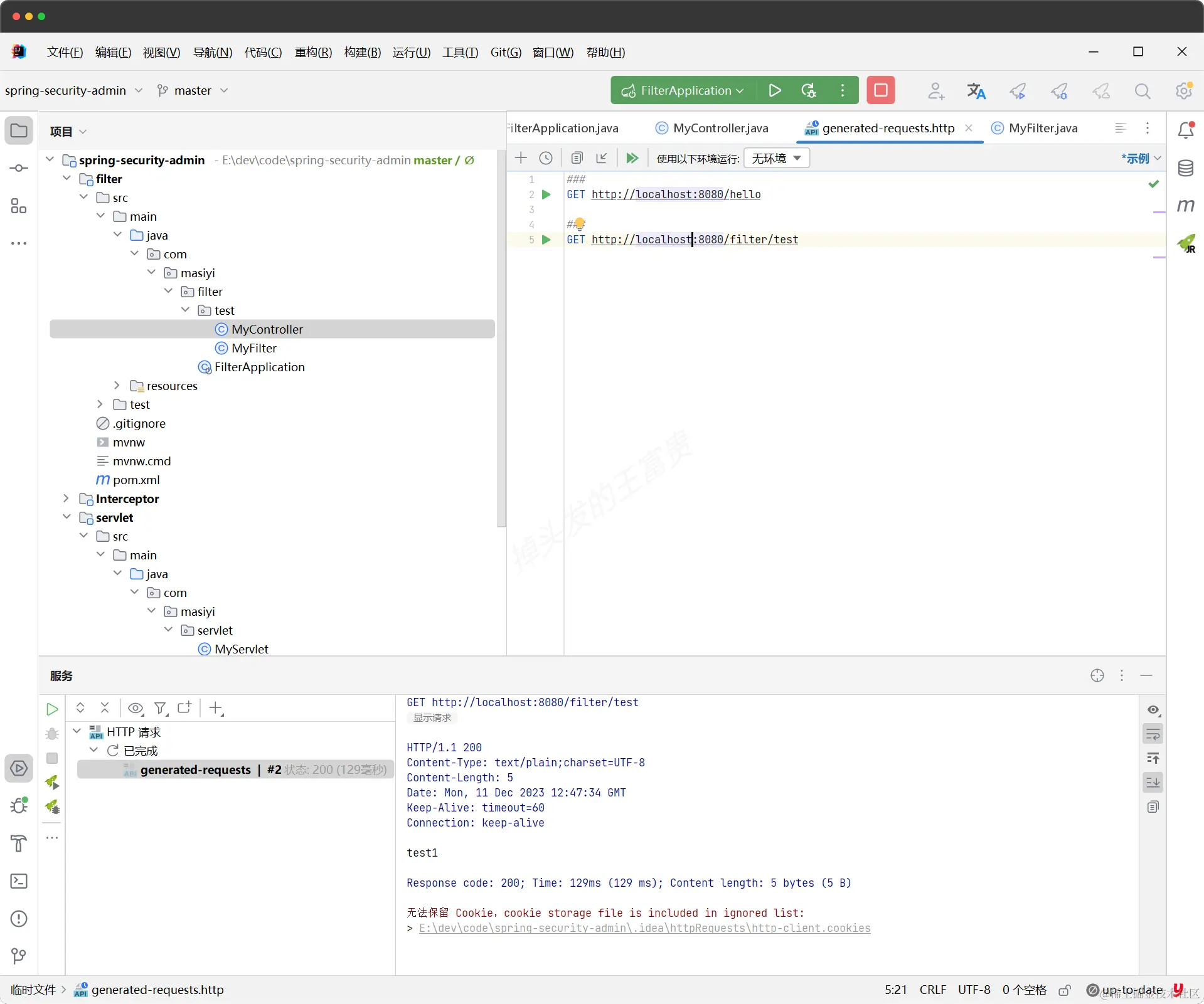Collapse the servlet module node

pyautogui.click(x=67, y=517)
